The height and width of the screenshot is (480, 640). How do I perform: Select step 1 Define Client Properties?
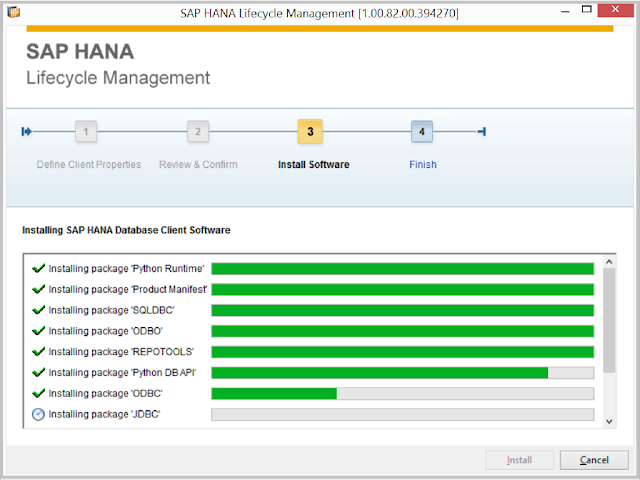86,131
